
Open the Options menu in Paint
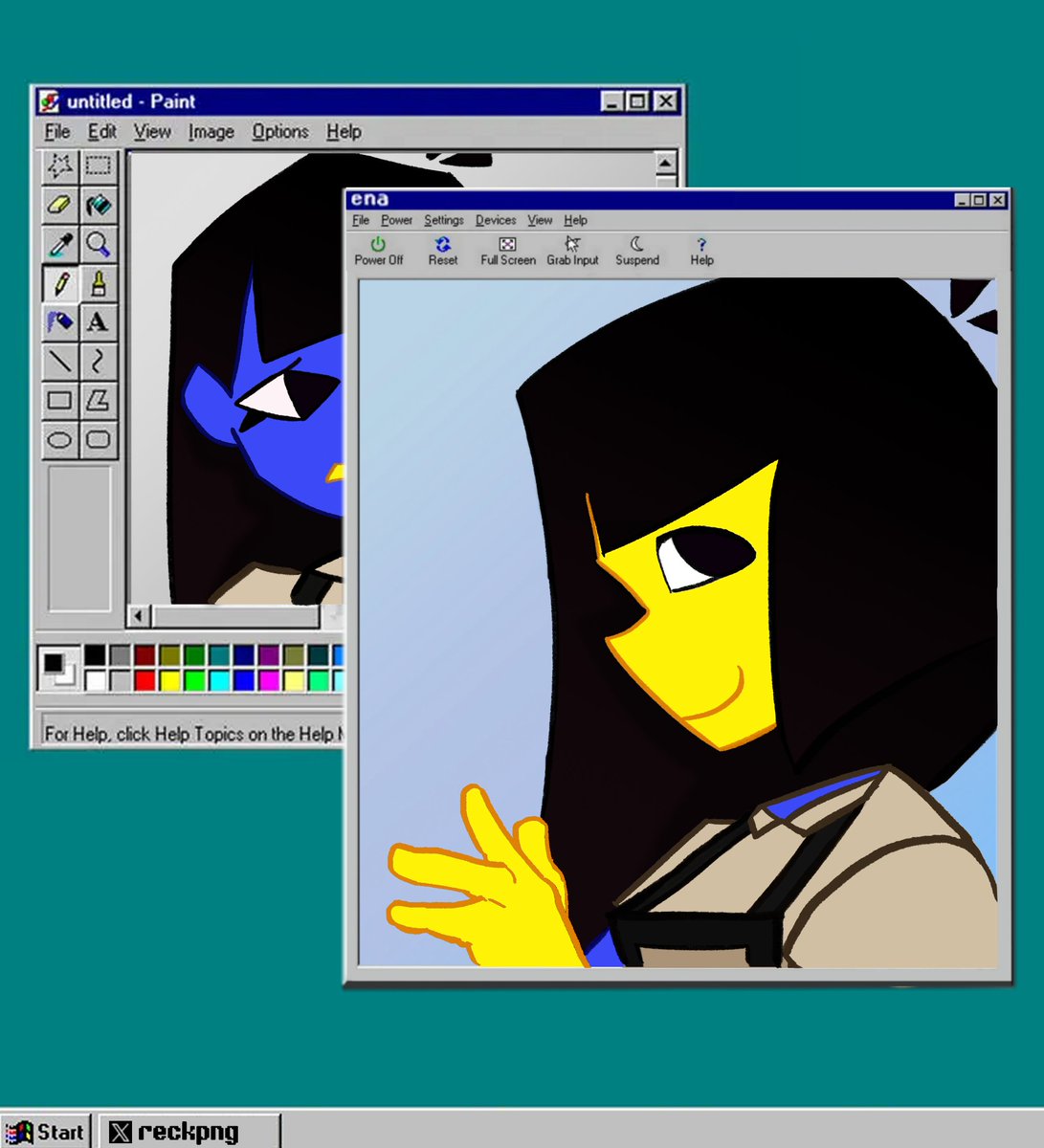280,132
